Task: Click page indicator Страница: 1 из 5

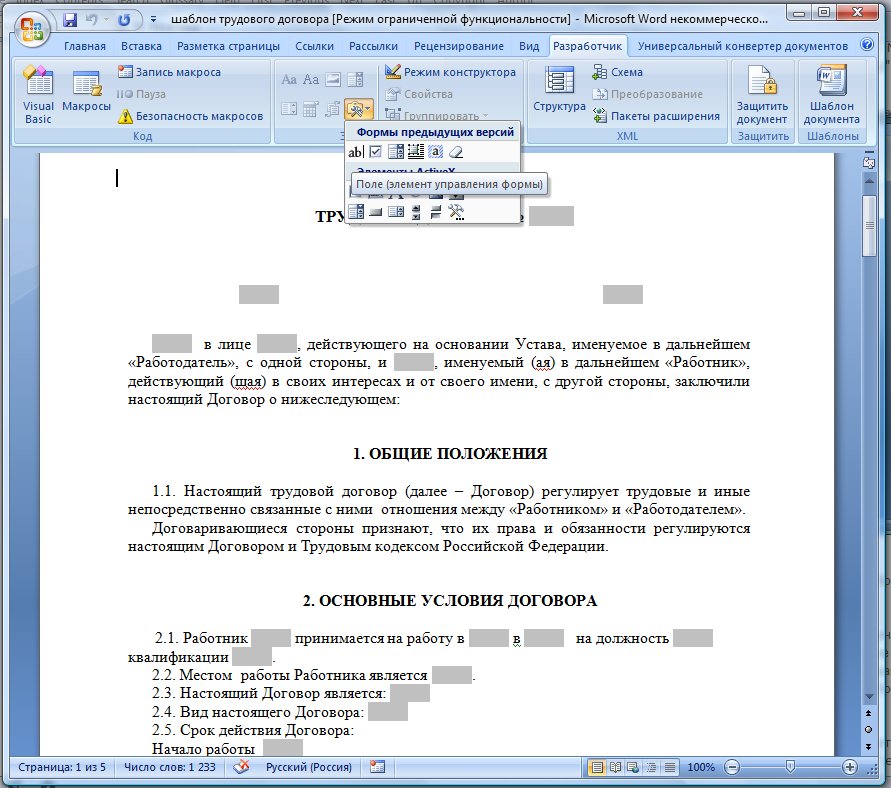Action: pyautogui.click(x=62, y=767)
